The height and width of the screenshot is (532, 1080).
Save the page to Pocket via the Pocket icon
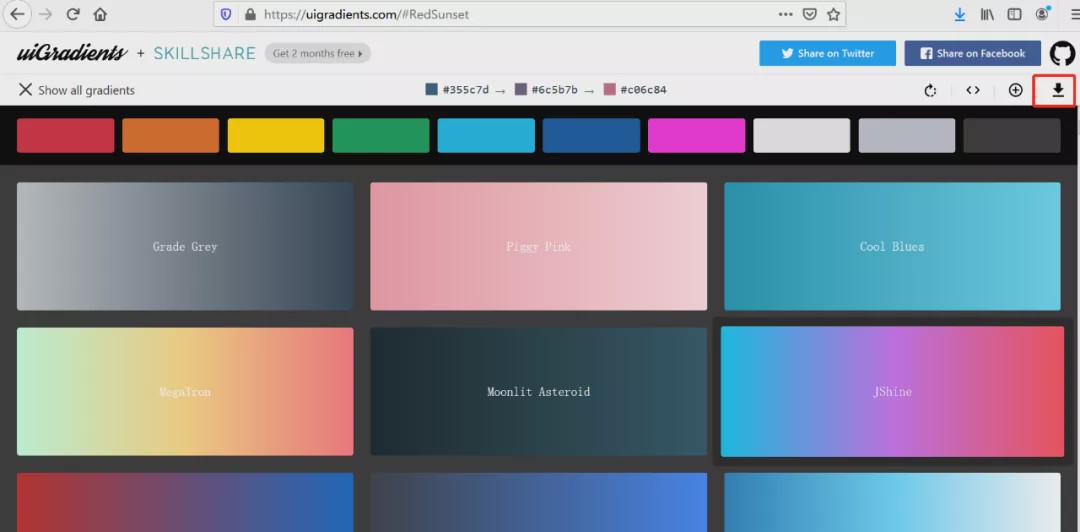(811, 14)
